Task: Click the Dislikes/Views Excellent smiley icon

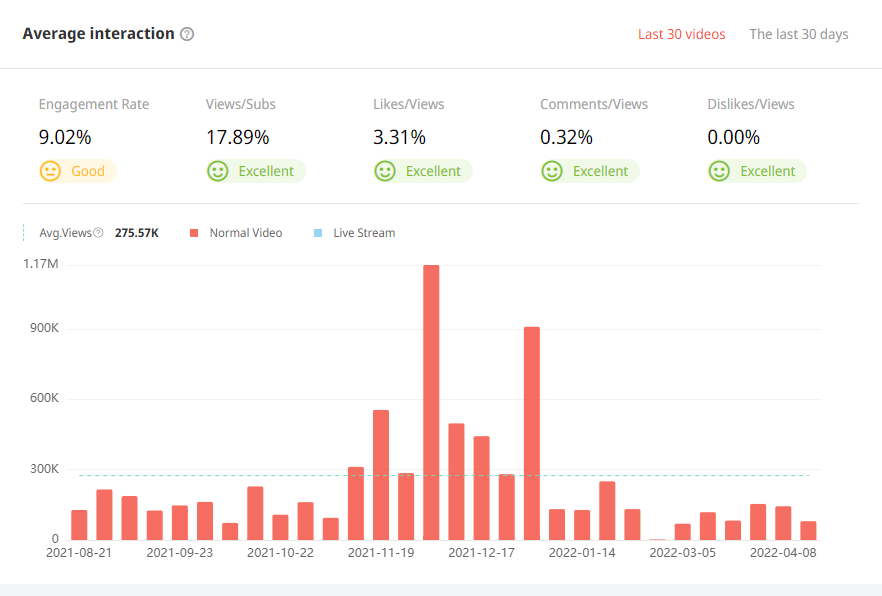Action: pyautogui.click(x=718, y=171)
